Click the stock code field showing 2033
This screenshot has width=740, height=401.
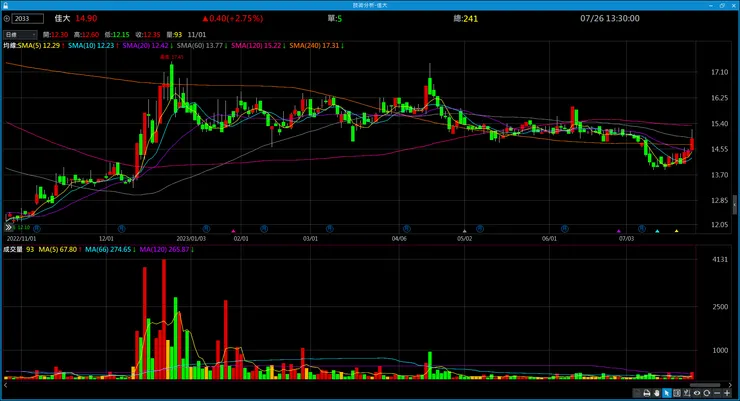point(28,19)
